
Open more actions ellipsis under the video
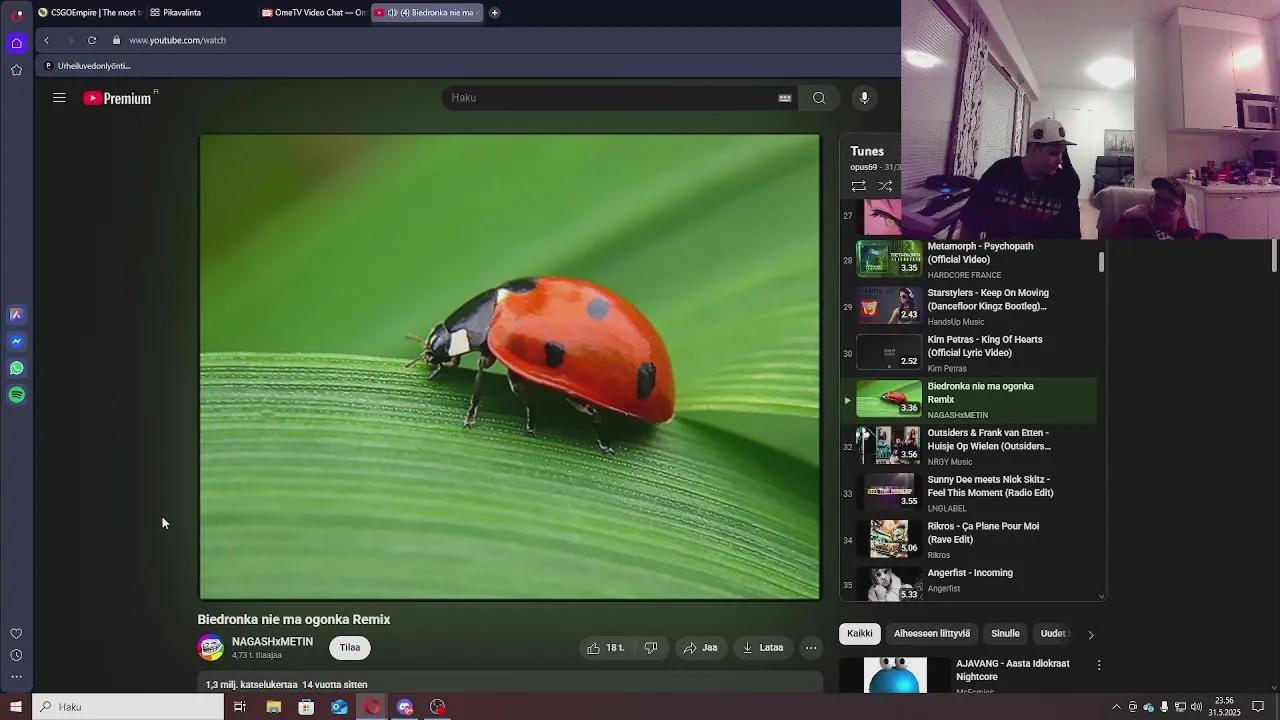[x=811, y=648]
